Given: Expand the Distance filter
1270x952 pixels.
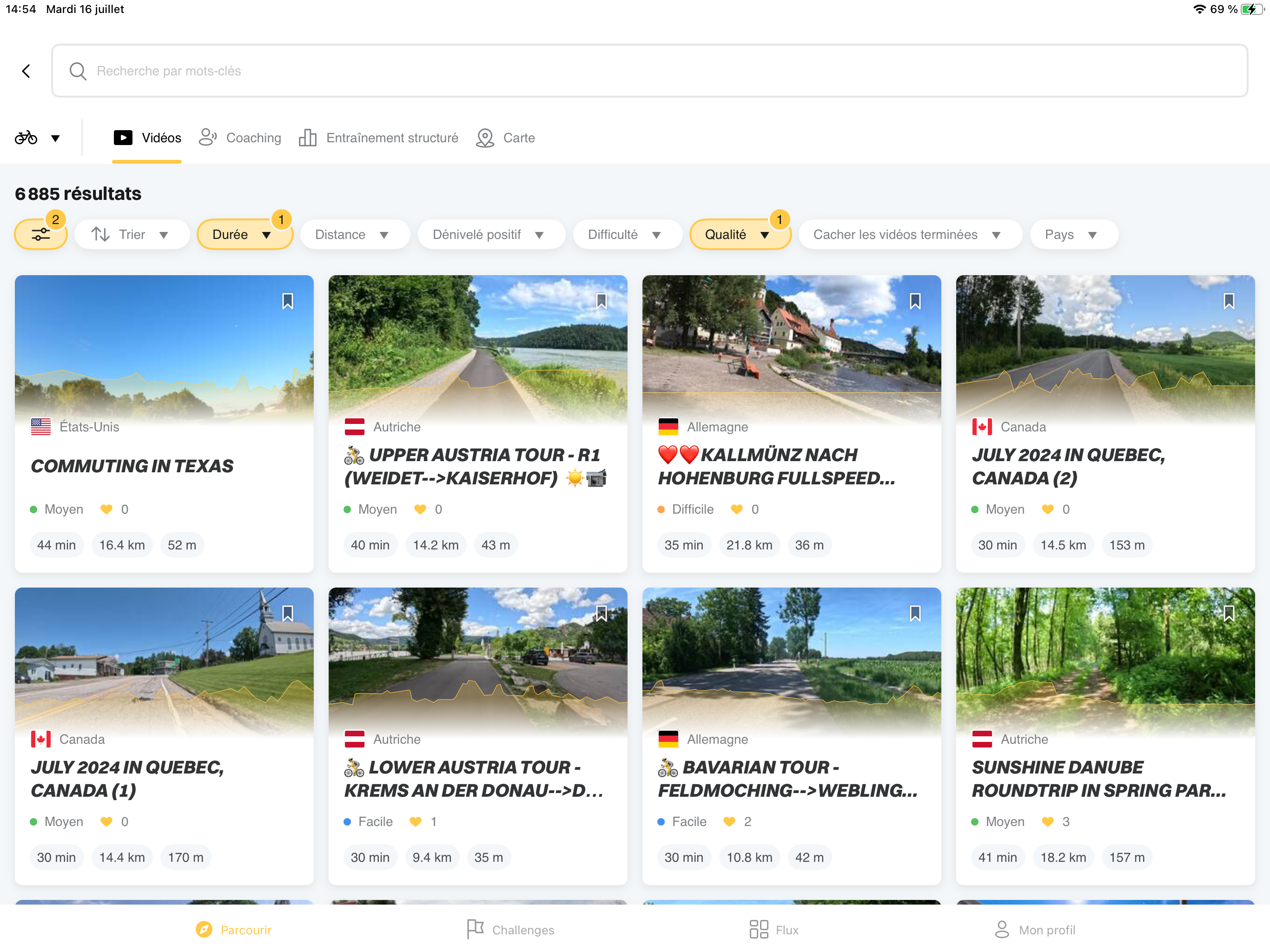Looking at the screenshot, I should pyautogui.click(x=355, y=234).
